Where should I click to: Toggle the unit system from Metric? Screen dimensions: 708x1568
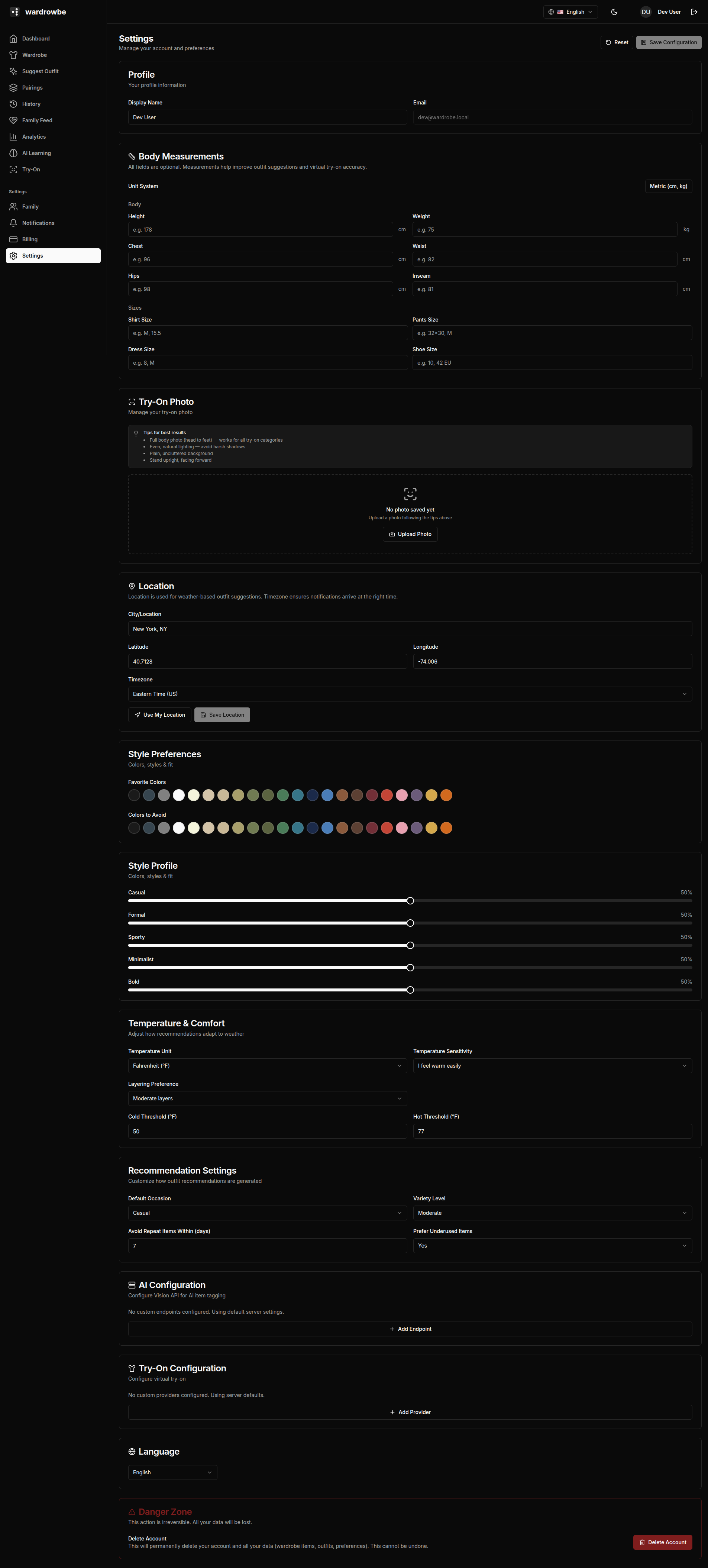pyautogui.click(x=668, y=185)
